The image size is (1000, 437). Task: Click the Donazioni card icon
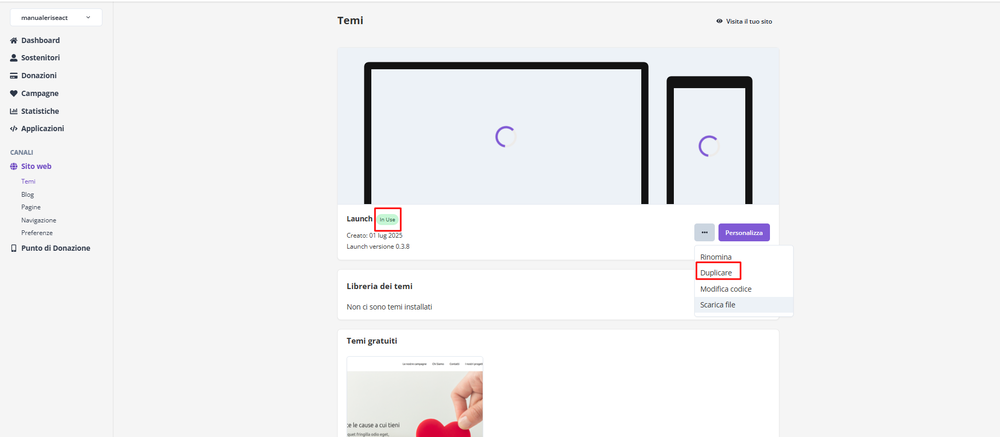click(x=14, y=76)
